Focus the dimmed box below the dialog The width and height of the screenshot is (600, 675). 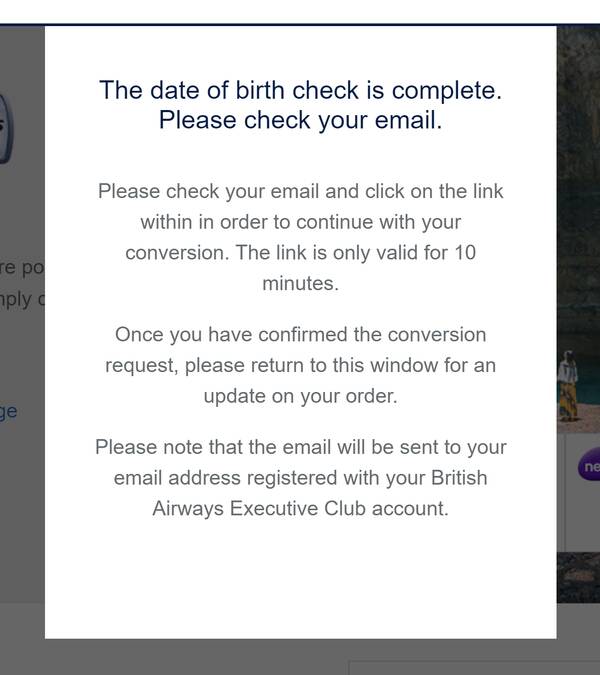474,668
